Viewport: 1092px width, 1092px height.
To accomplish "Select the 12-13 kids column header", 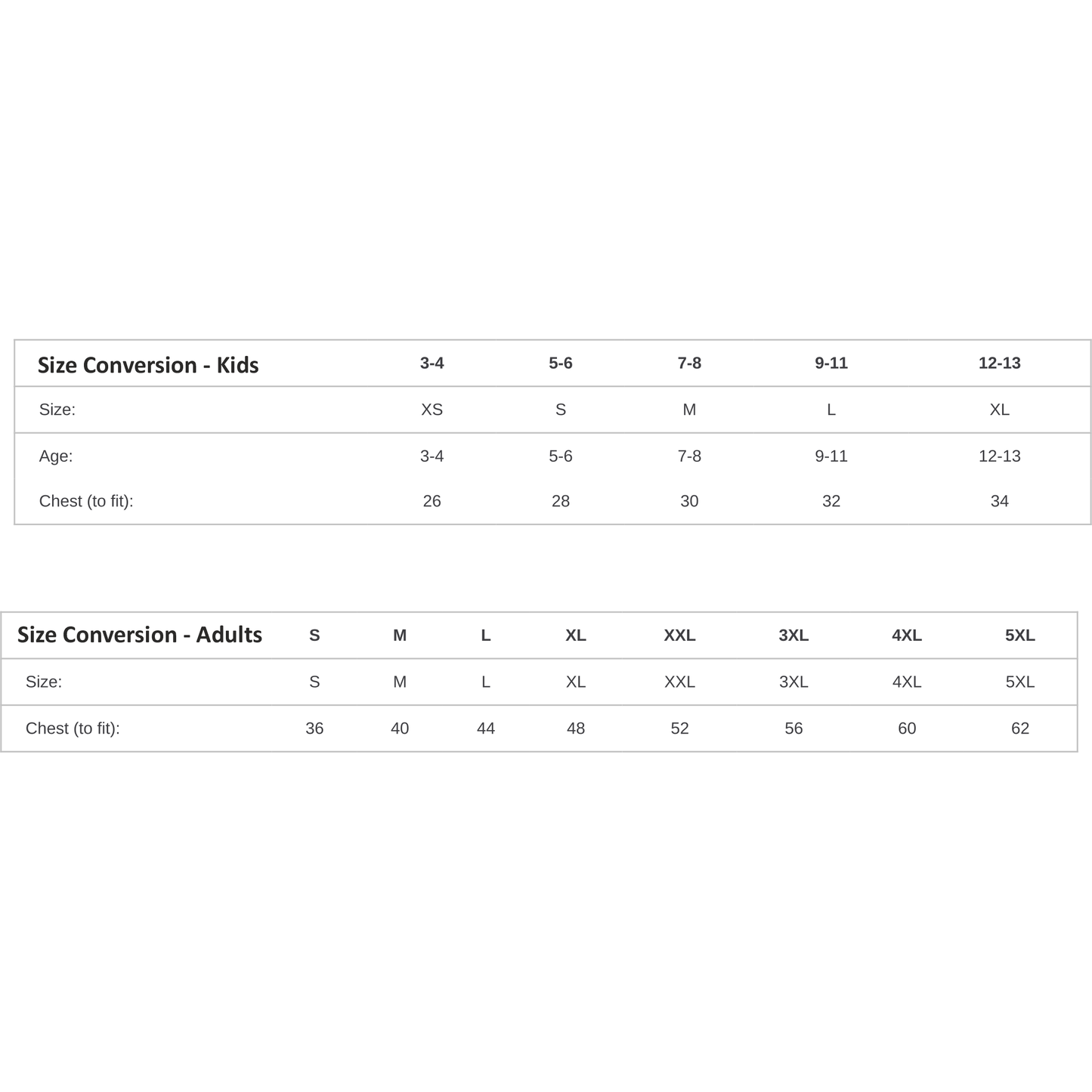I will tap(999, 363).
